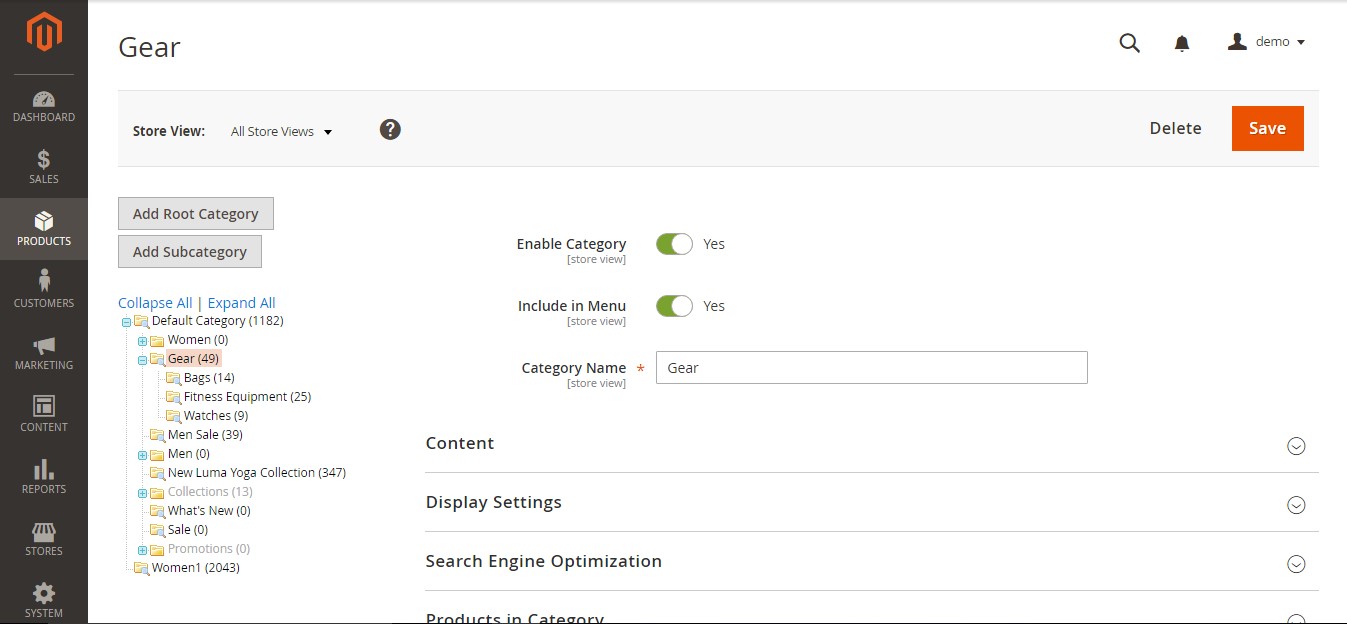Toggle the Enable Category switch
1347x624 pixels.
pyautogui.click(x=674, y=244)
